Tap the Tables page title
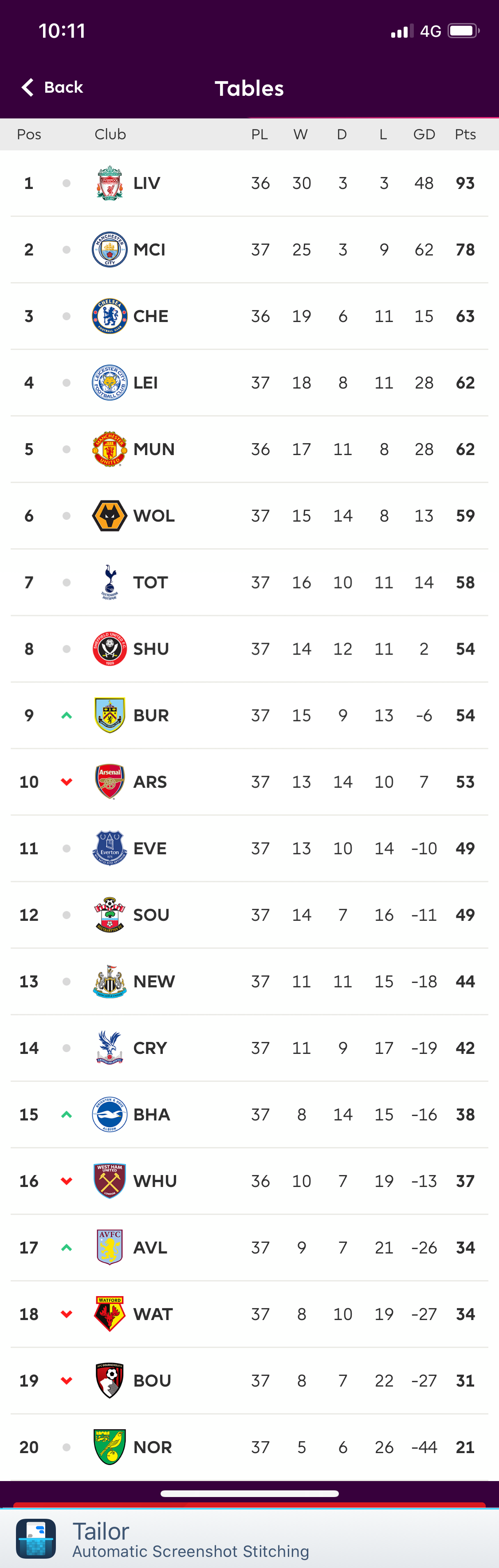This screenshot has width=499, height=1568. coord(249,88)
